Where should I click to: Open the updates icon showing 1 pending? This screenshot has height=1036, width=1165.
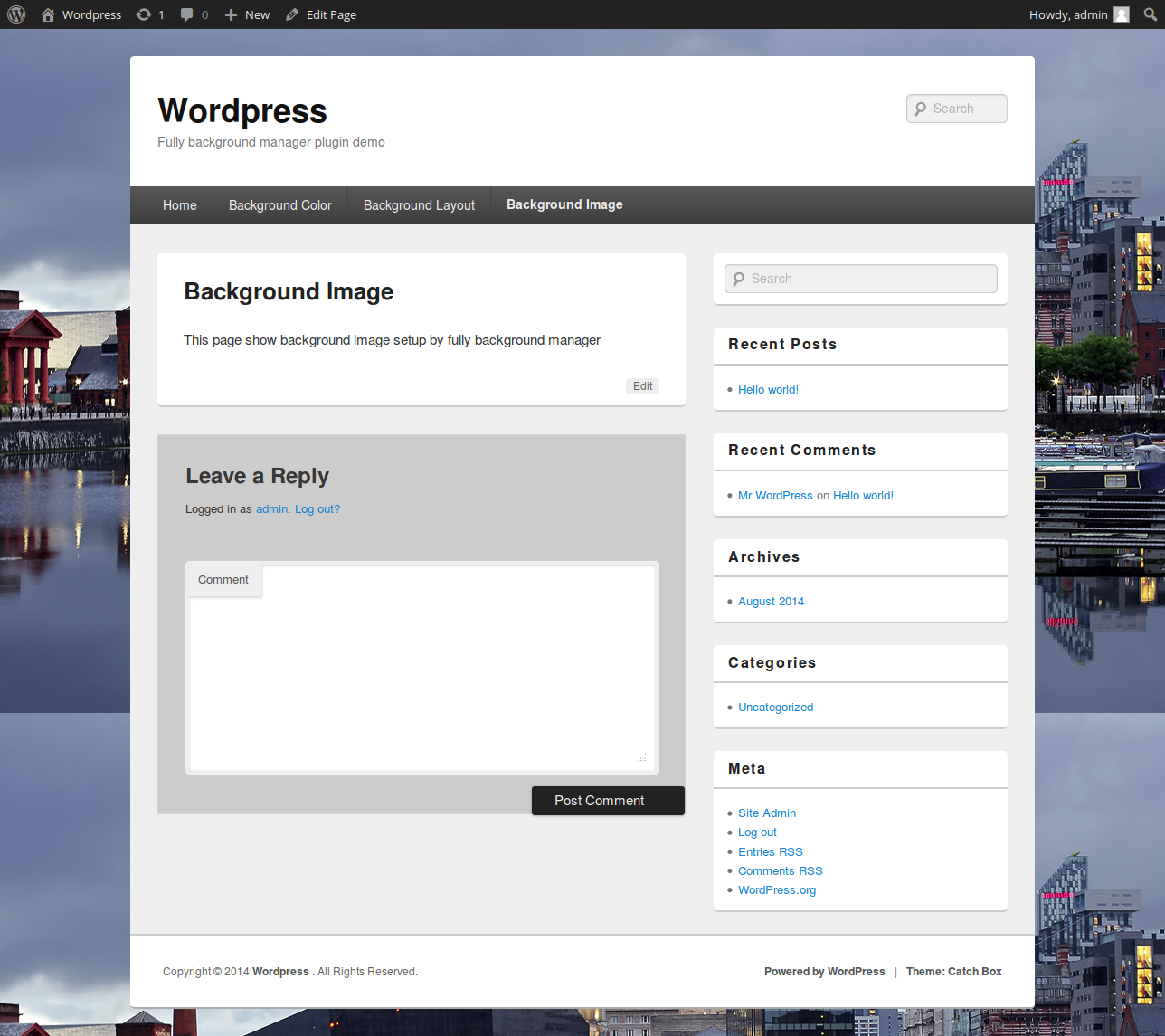click(144, 14)
